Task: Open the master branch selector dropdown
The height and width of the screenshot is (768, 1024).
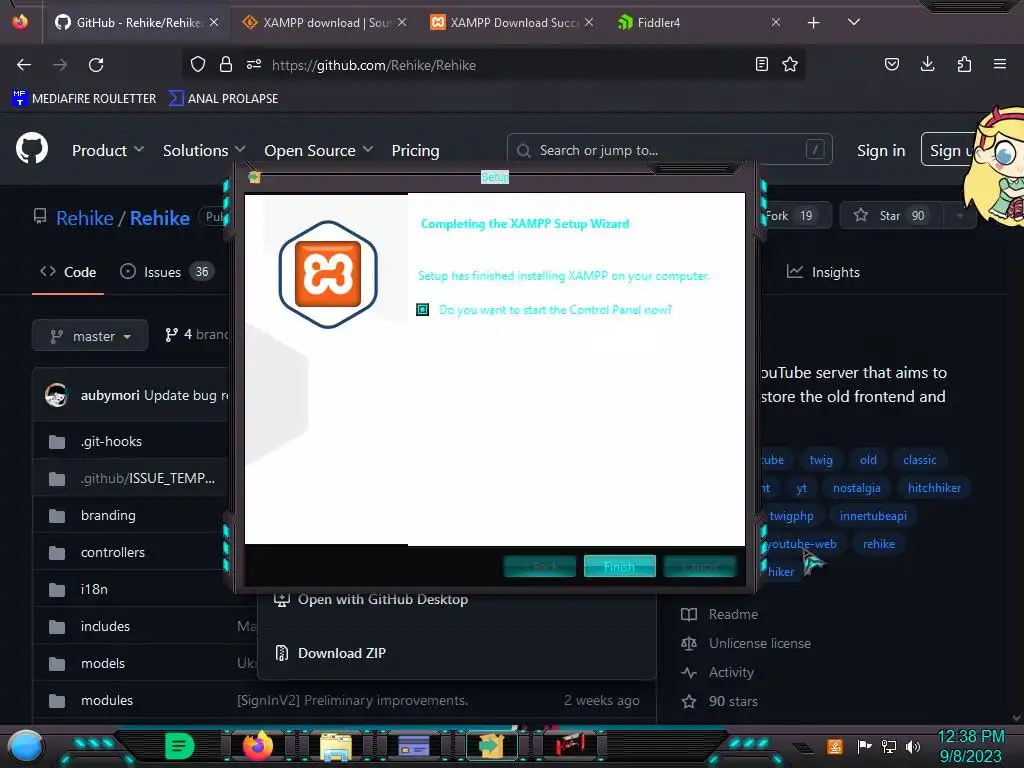Action: (90, 336)
